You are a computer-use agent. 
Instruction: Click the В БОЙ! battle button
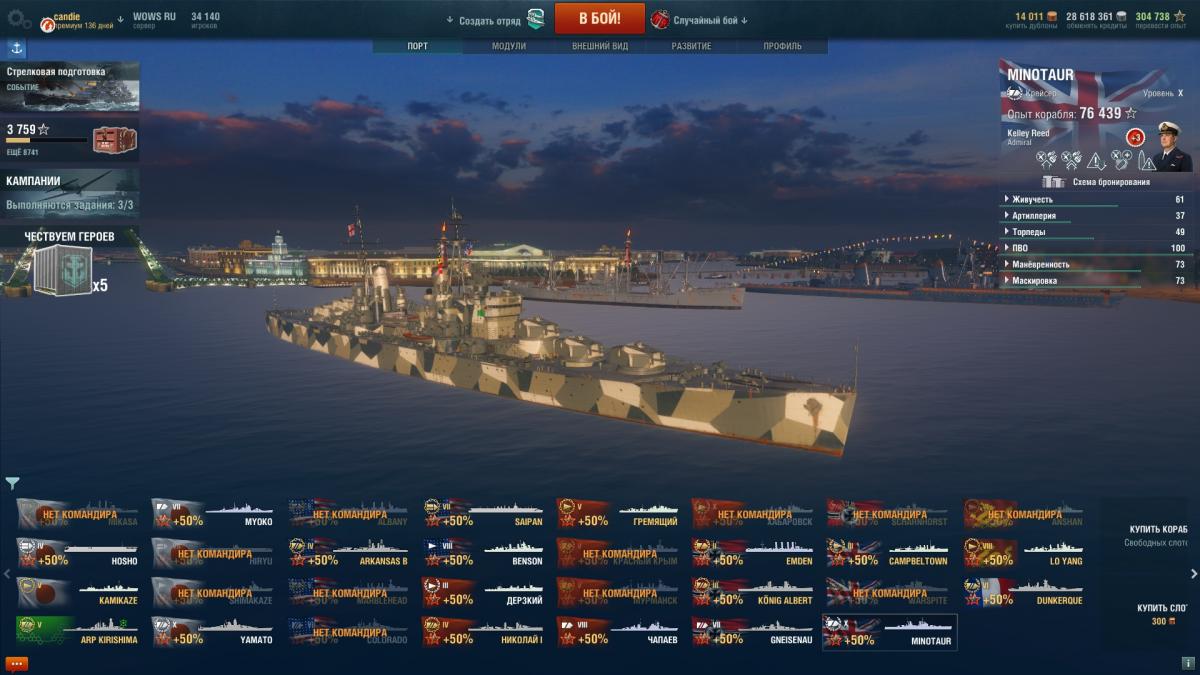(600, 18)
